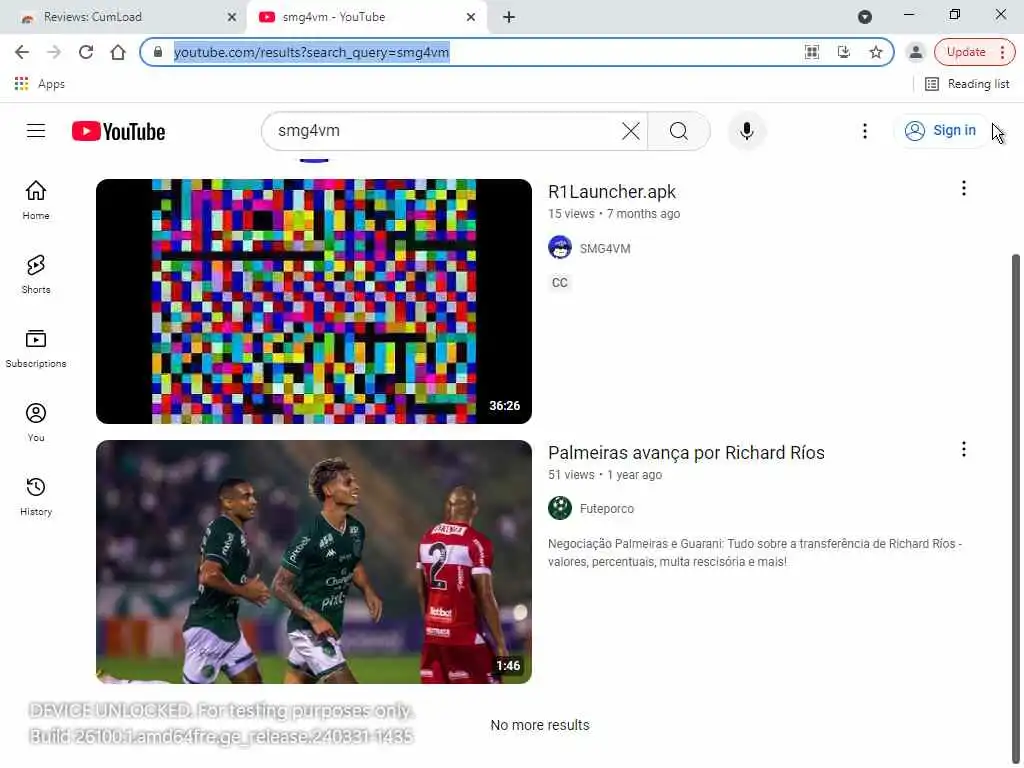Open the Reading list
Image resolution: width=1024 pixels, height=768 pixels.
(967, 84)
